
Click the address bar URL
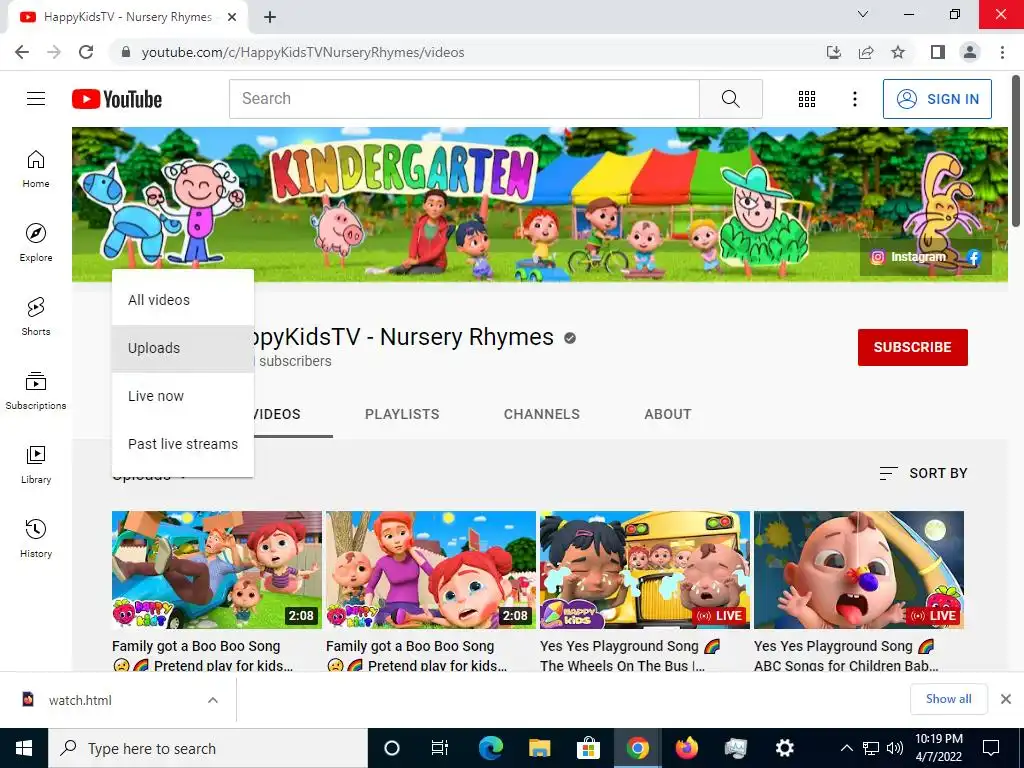coord(303,52)
